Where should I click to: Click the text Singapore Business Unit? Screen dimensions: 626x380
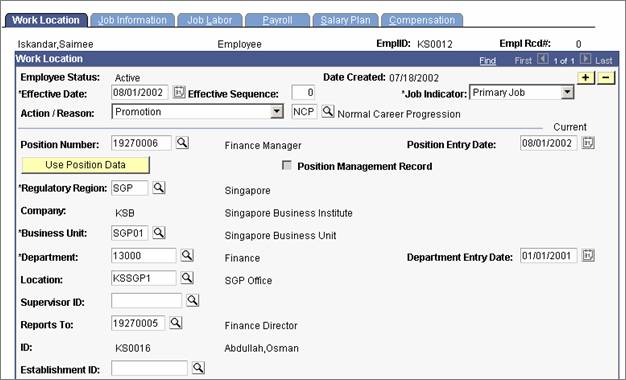280,236
